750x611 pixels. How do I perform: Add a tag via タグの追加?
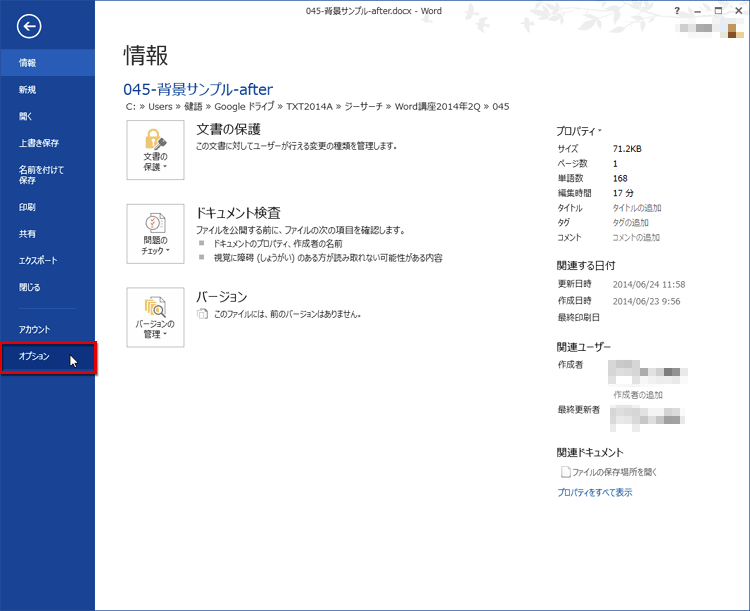tap(630, 222)
